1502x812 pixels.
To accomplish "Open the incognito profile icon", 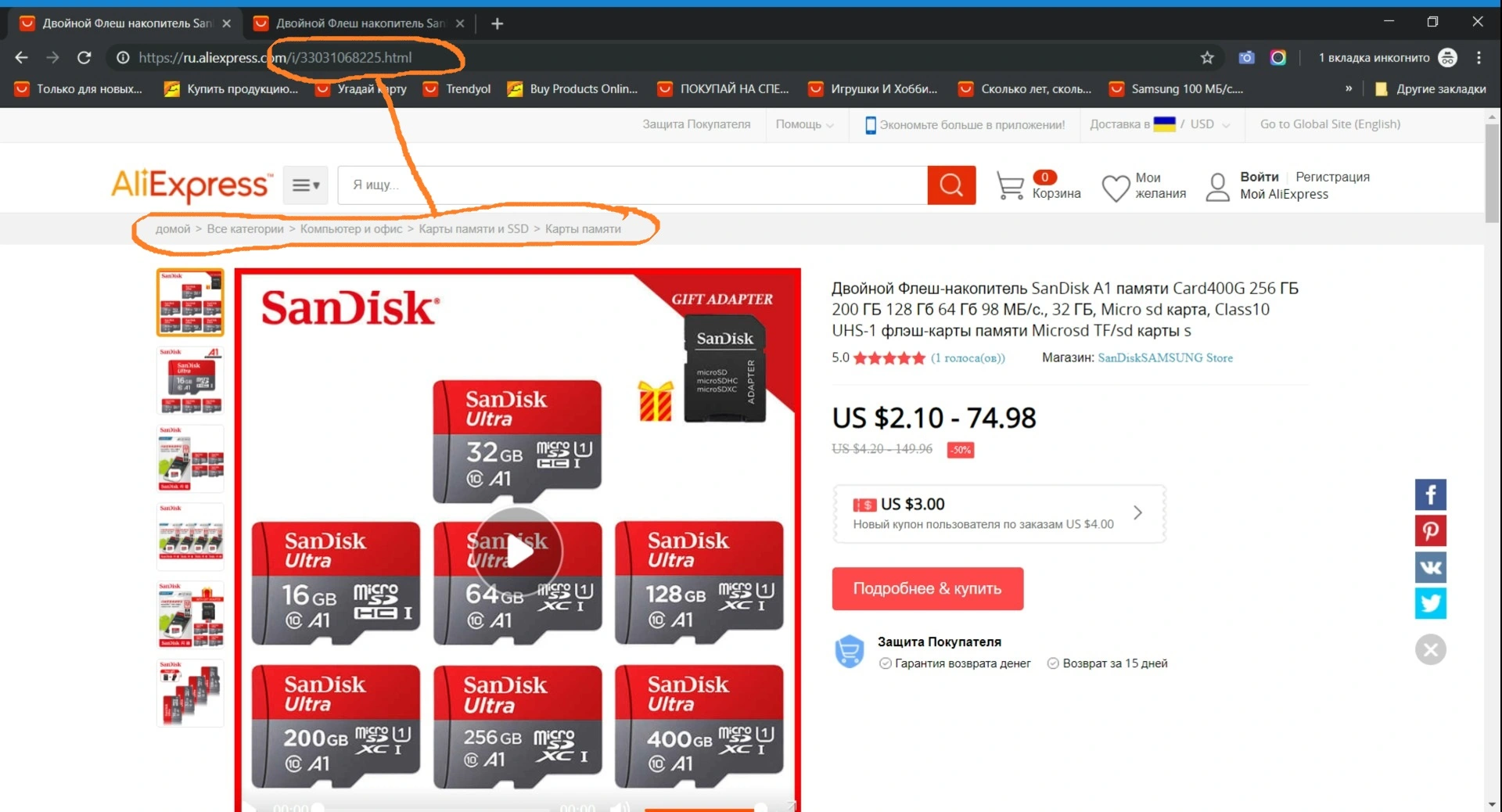I will pos(1448,57).
